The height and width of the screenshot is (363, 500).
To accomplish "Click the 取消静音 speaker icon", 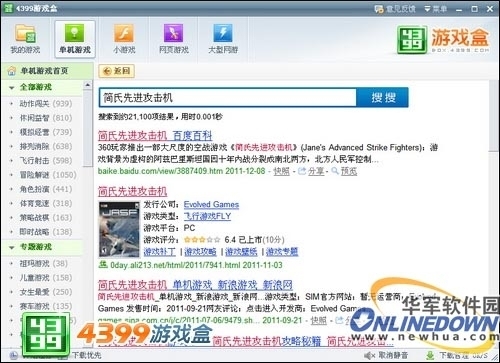I will pyautogui.click(x=370, y=355).
